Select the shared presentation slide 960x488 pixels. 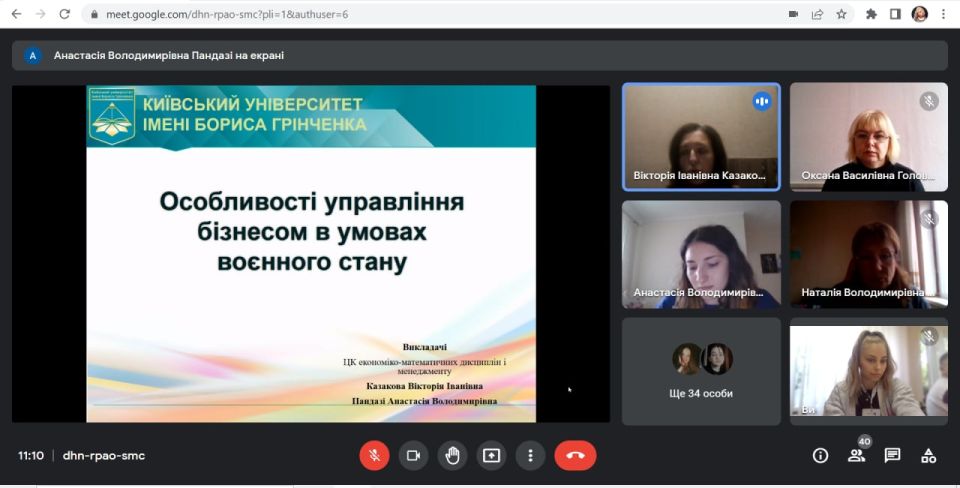coord(311,253)
